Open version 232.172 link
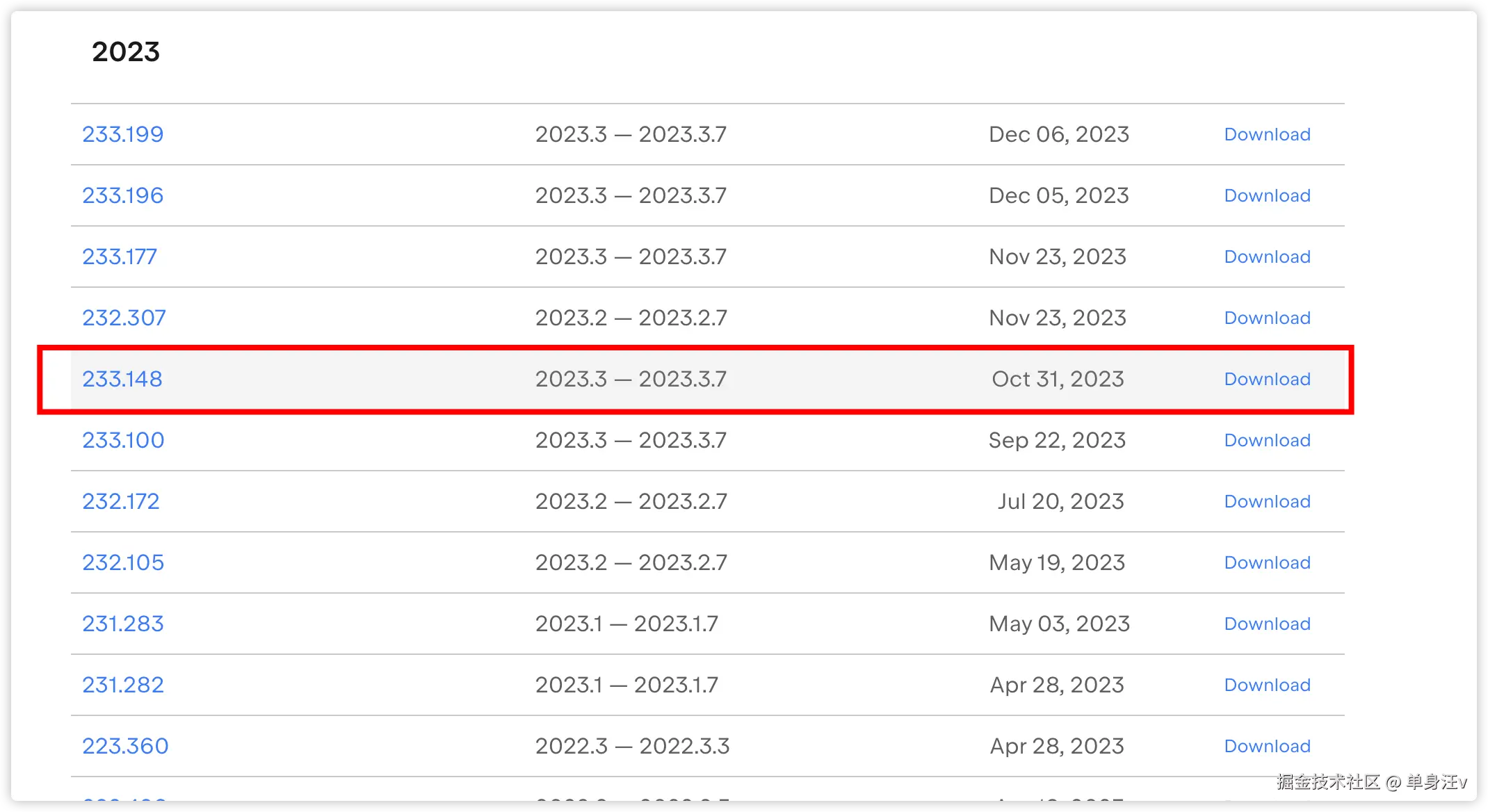This screenshot has width=1488, height=812. (120, 501)
